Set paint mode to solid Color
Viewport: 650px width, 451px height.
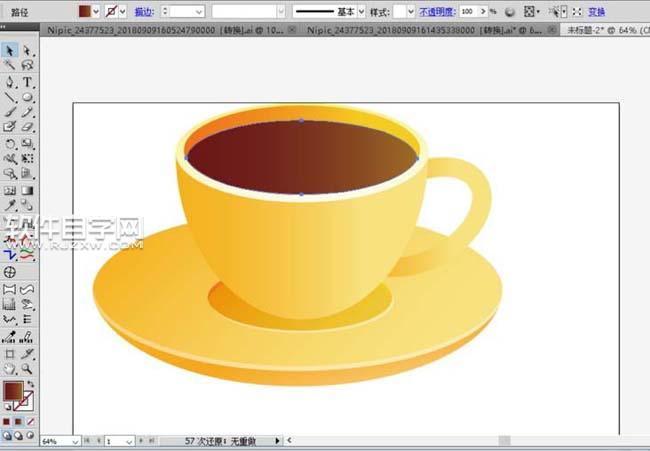point(6,422)
